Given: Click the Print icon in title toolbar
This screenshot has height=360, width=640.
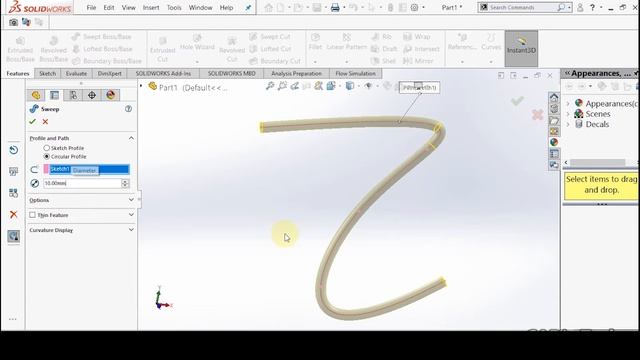Looking at the screenshot, I should pyautogui.click(x=335, y=7).
